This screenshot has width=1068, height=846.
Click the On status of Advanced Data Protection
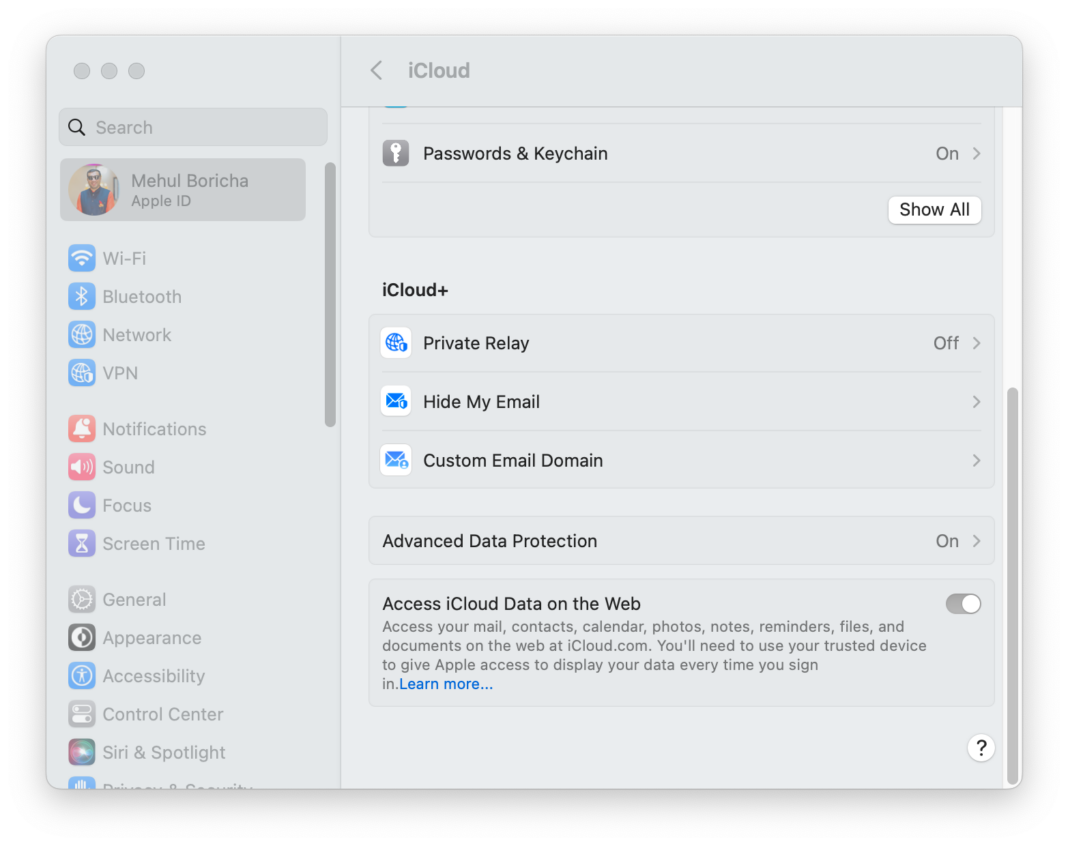(947, 541)
